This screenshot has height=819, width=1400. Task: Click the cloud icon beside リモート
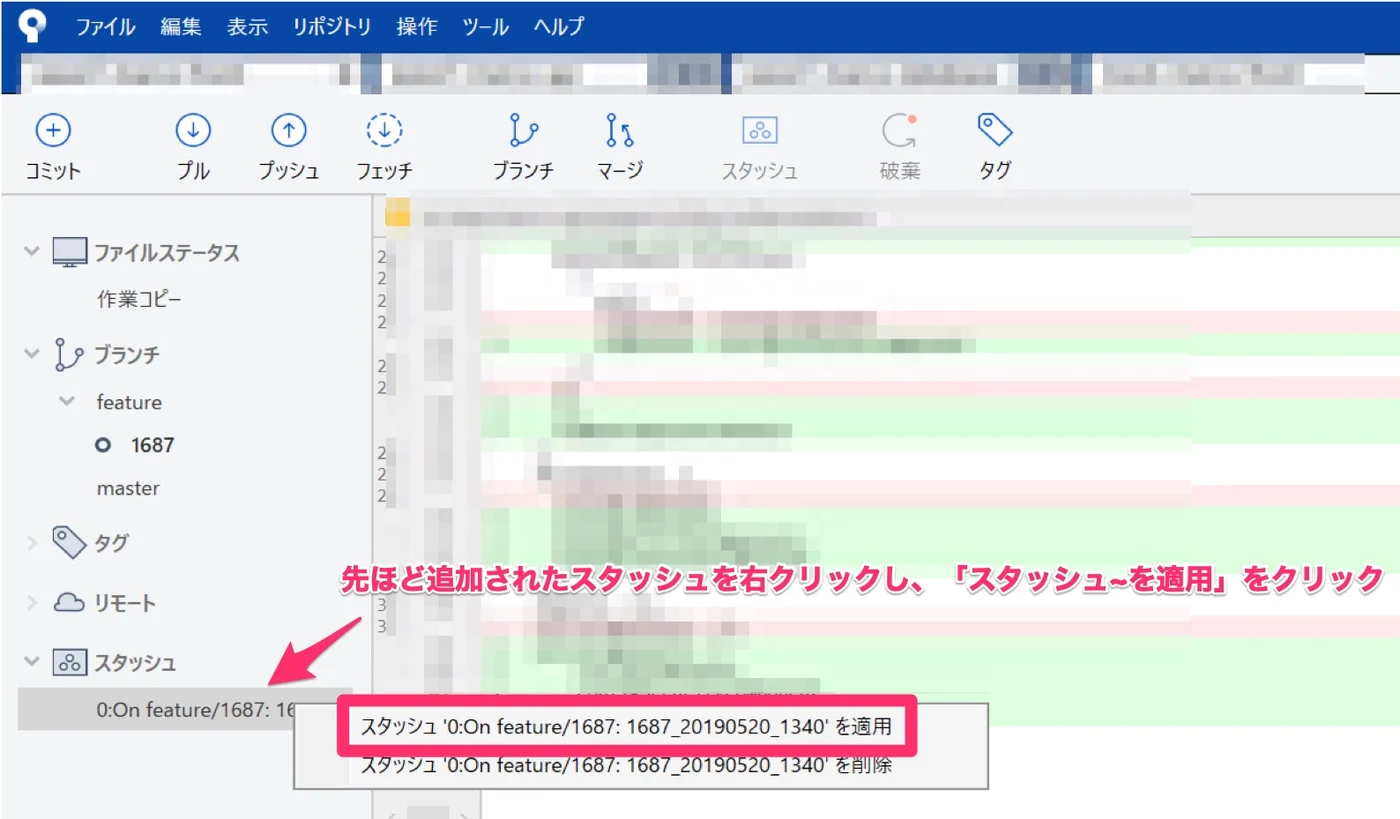click(69, 602)
